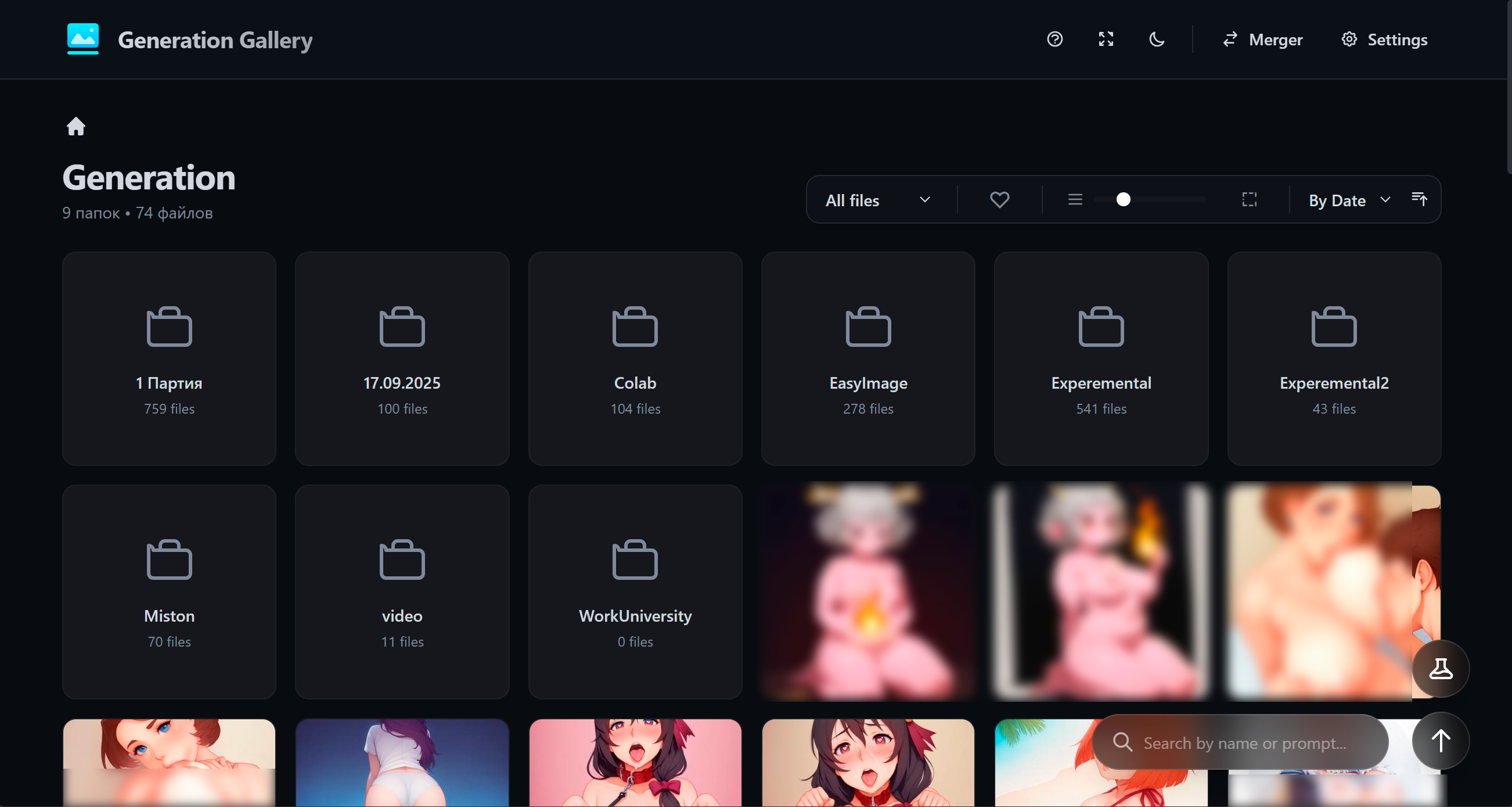This screenshot has width=1512, height=807.
Task: Open the Colab folder
Action: [635, 358]
